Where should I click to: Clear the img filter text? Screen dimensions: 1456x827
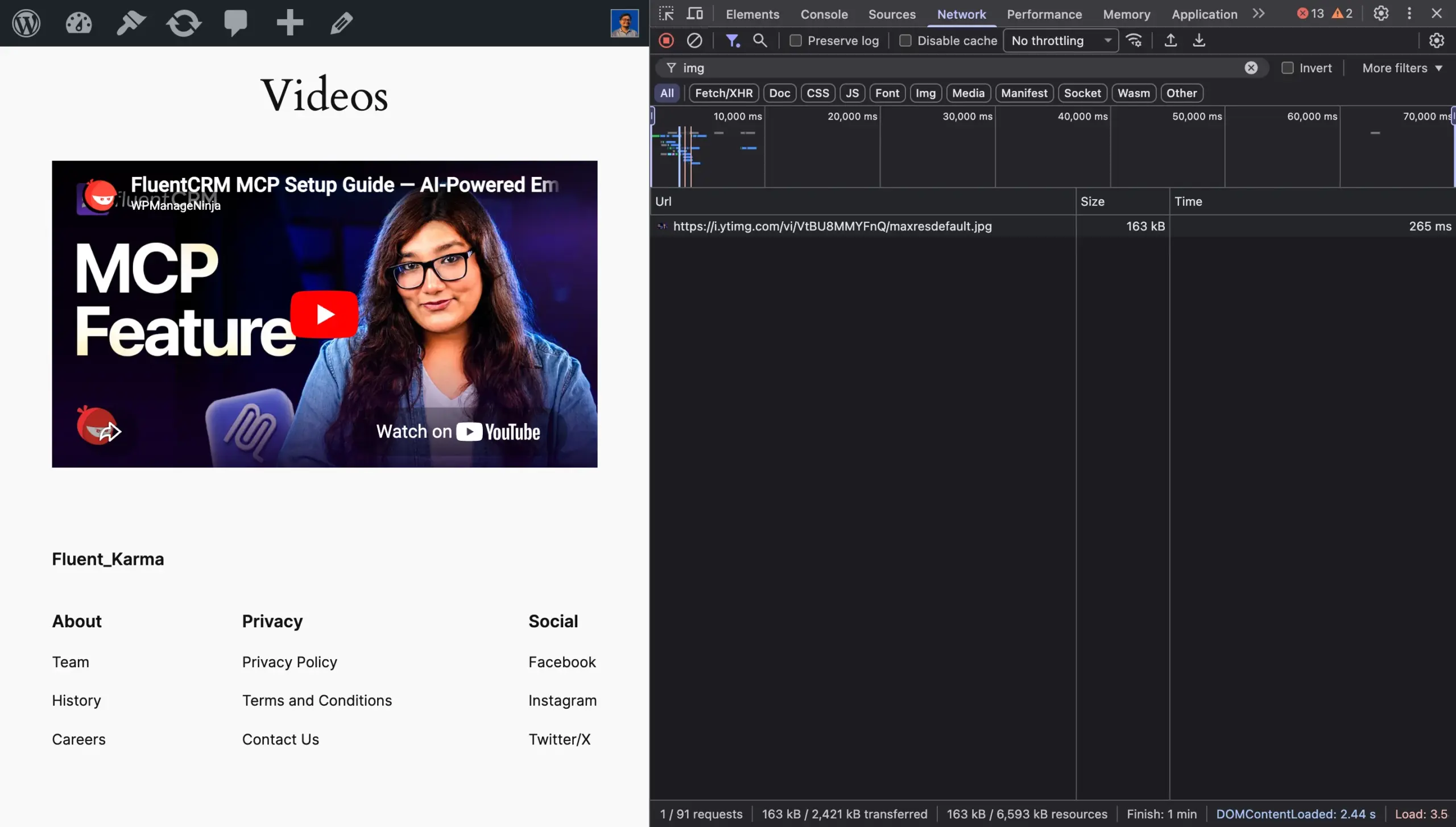[1251, 68]
